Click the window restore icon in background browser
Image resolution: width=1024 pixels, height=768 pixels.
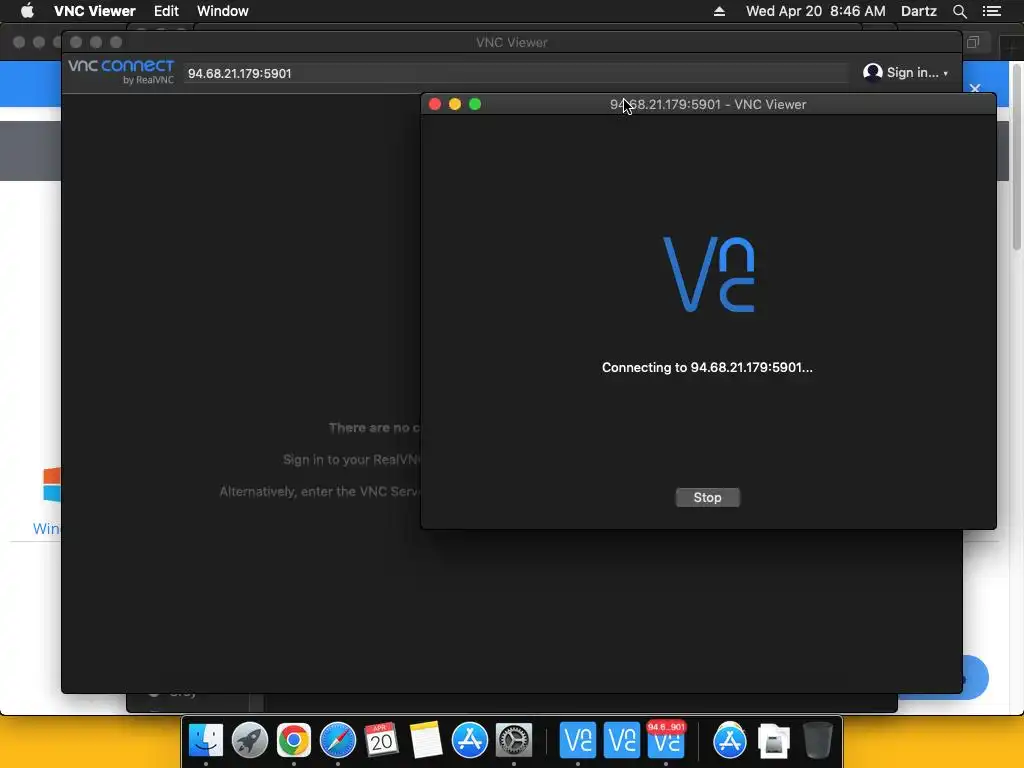click(x=973, y=42)
